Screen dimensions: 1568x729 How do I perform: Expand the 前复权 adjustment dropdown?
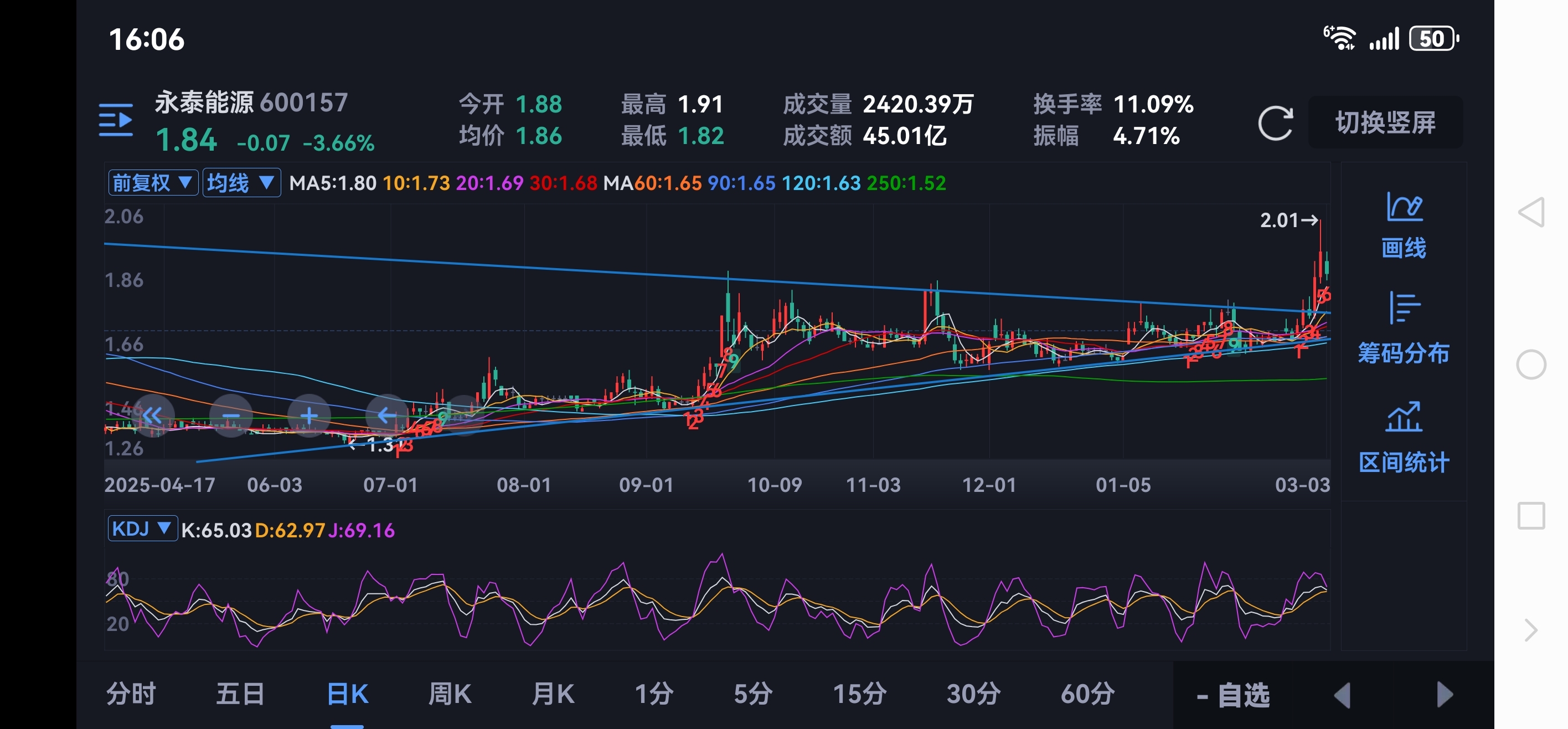click(153, 183)
